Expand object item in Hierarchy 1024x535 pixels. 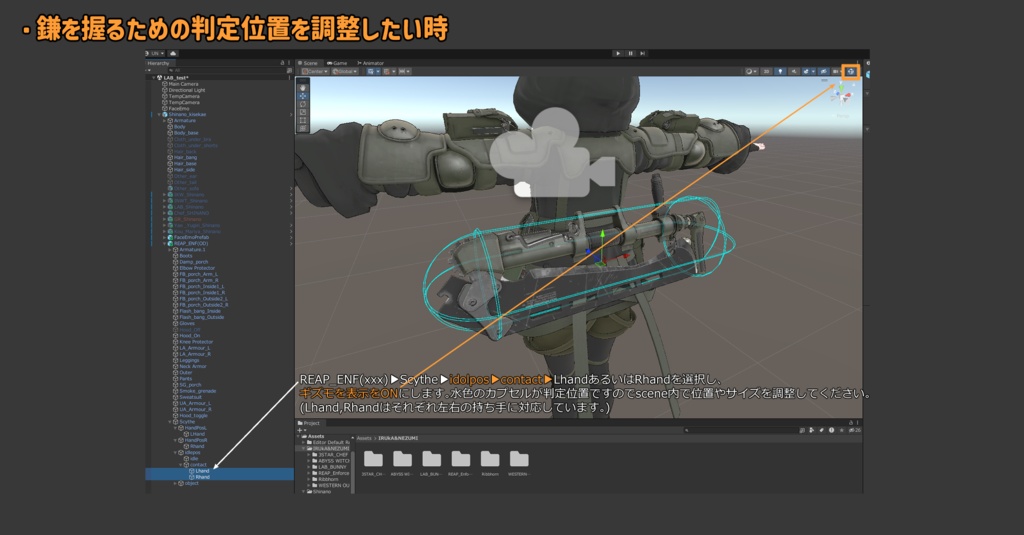(175, 483)
